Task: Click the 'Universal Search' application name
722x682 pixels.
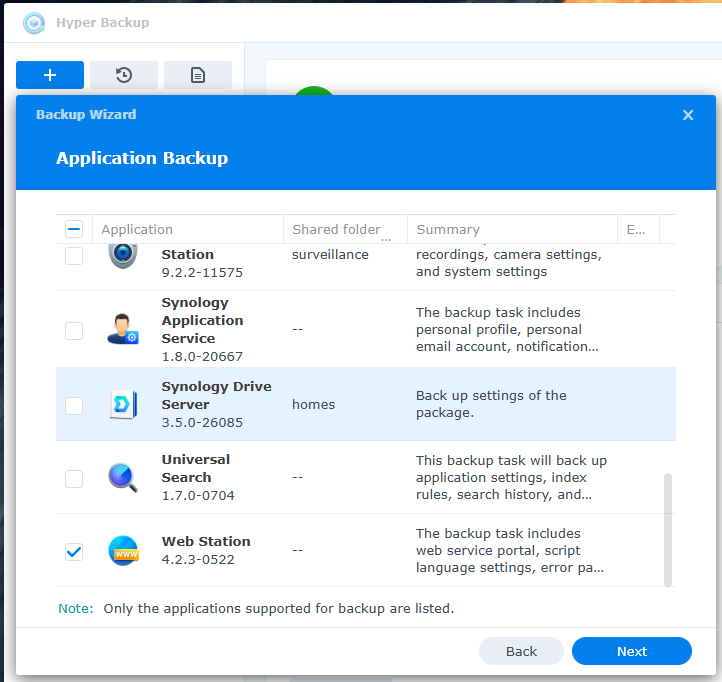Action: pyautogui.click(x=196, y=468)
